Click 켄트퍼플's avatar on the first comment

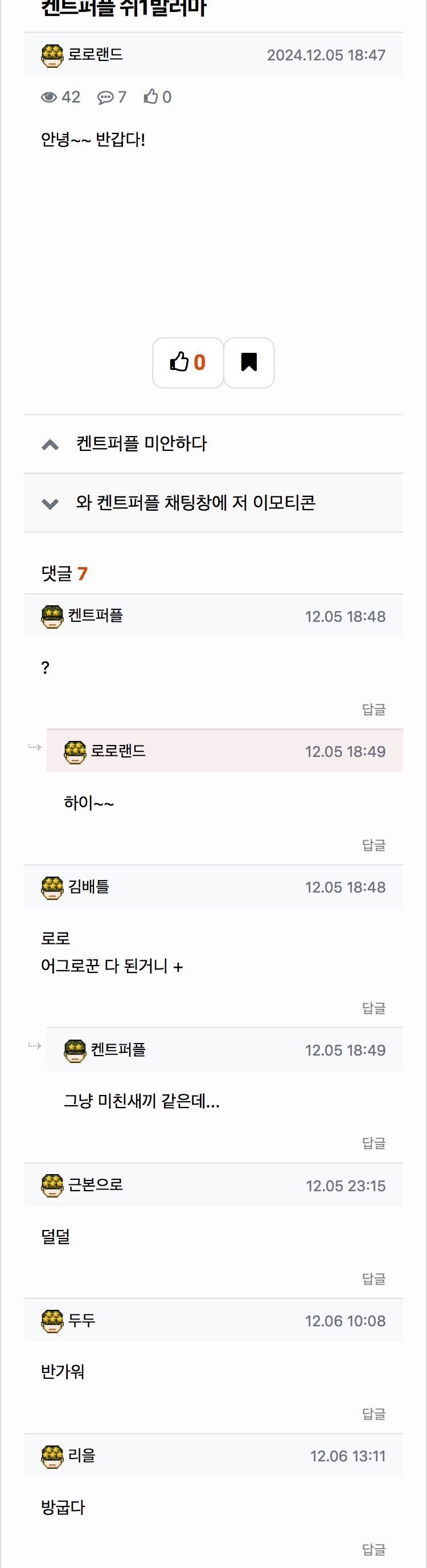tap(52, 616)
